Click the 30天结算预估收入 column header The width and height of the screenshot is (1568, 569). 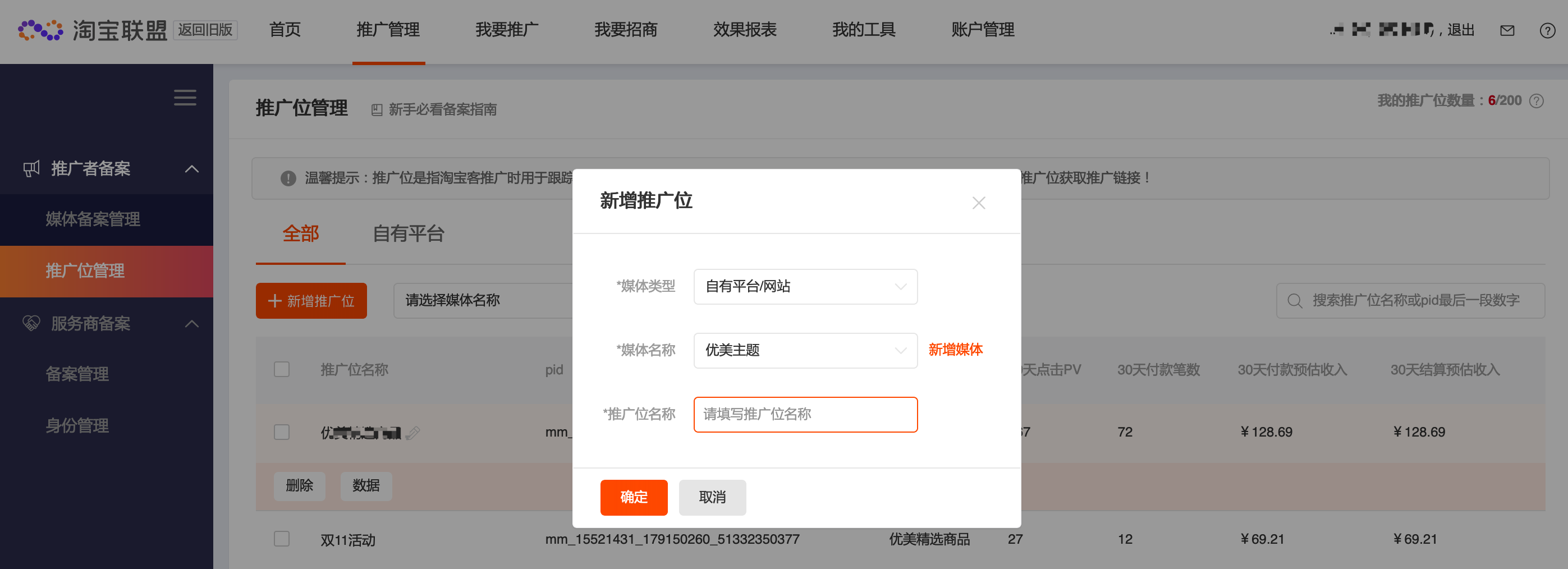(1445, 370)
